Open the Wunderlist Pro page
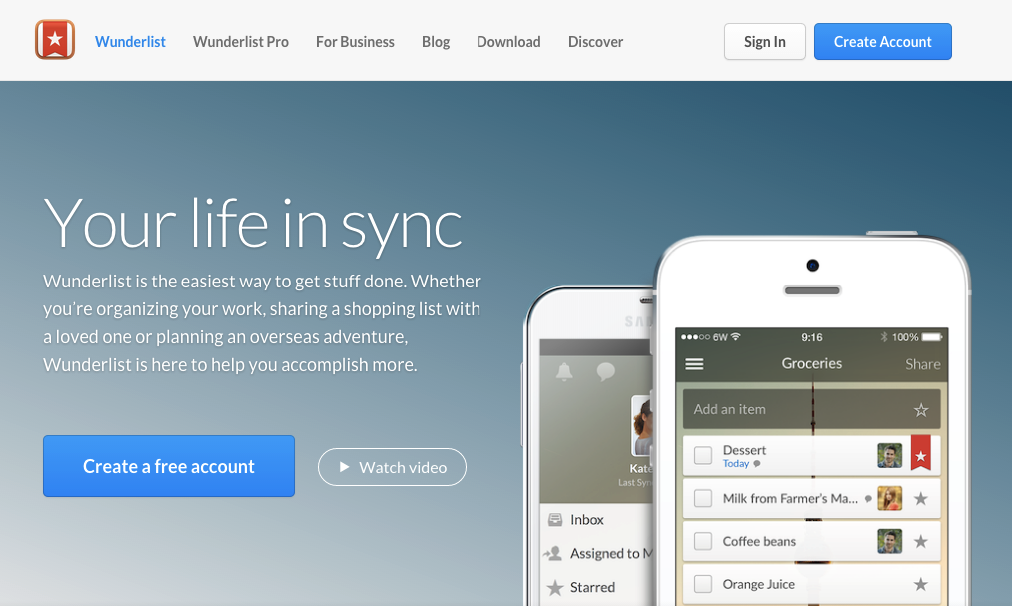This screenshot has width=1012, height=606. click(x=241, y=42)
